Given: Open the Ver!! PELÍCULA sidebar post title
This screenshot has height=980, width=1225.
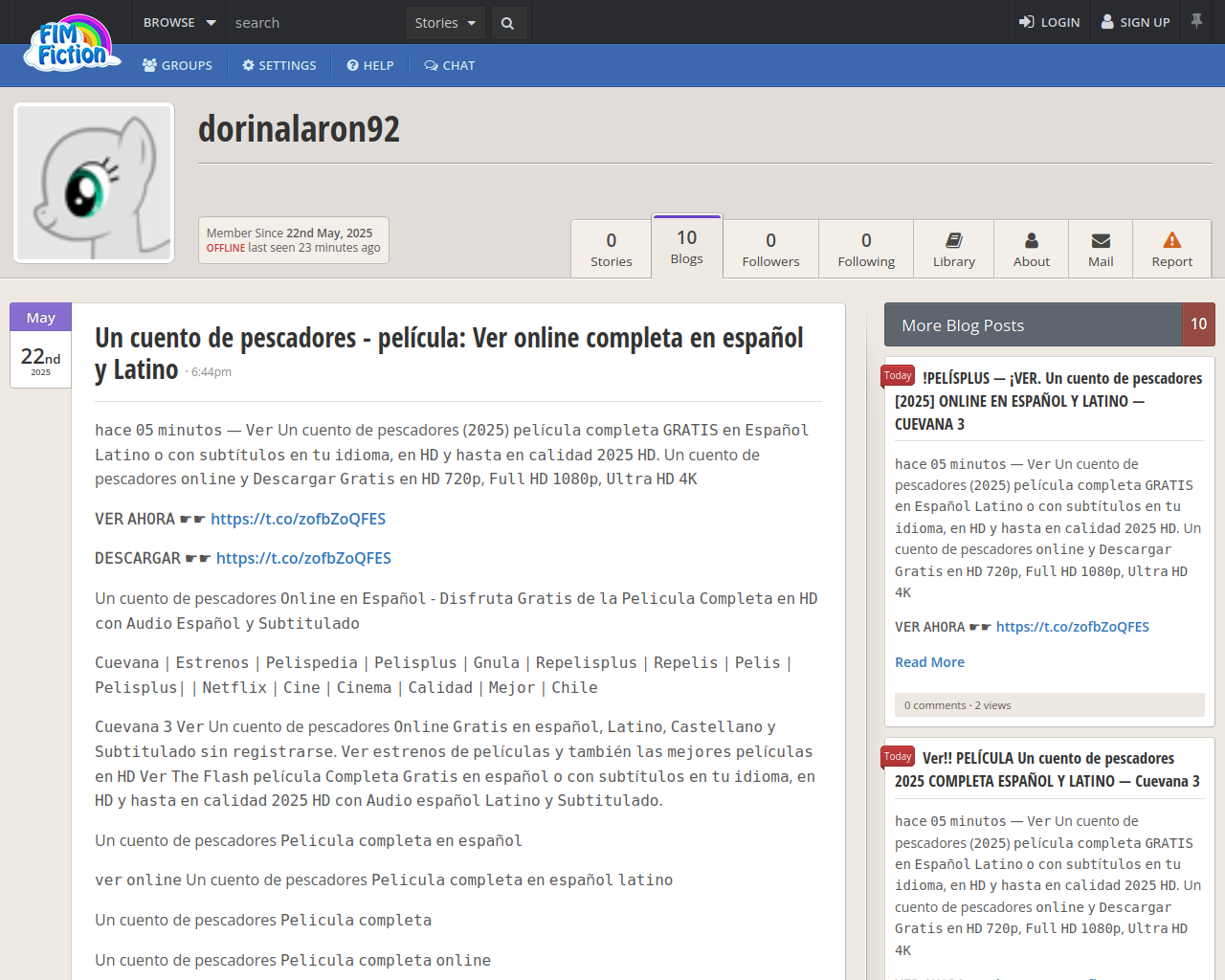Looking at the screenshot, I should pyautogui.click(x=1047, y=769).
